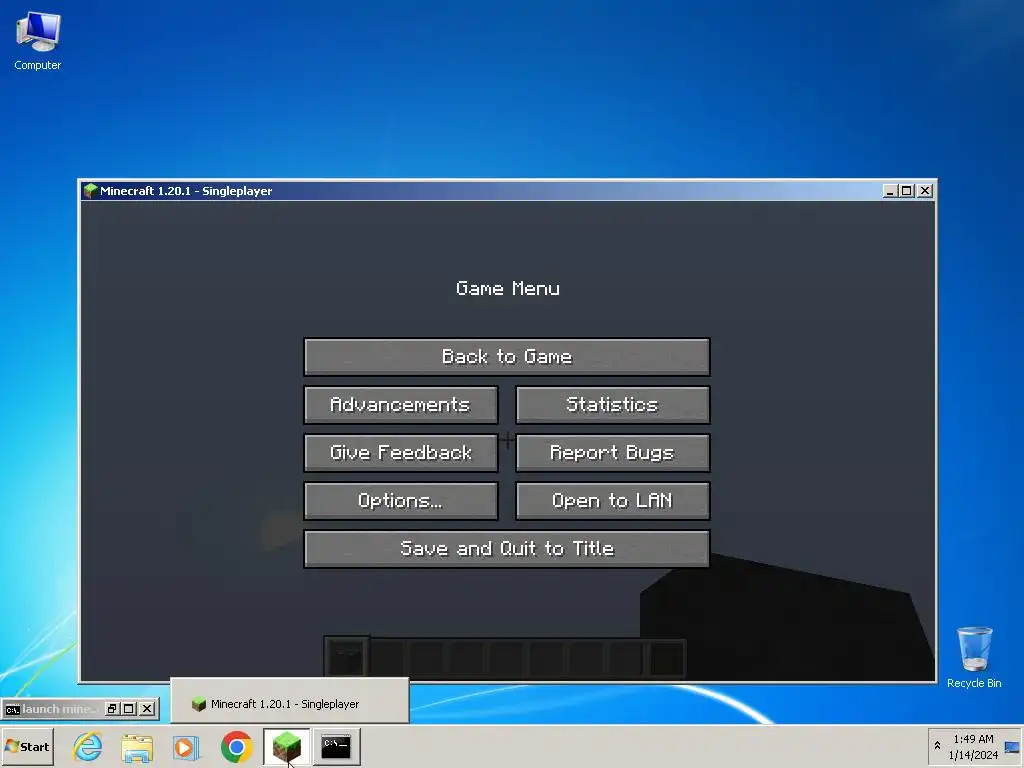The width and height of the screenshot is (1024, 768).
Task: Show hidden system tray icons
Action: tap(937, 746)
